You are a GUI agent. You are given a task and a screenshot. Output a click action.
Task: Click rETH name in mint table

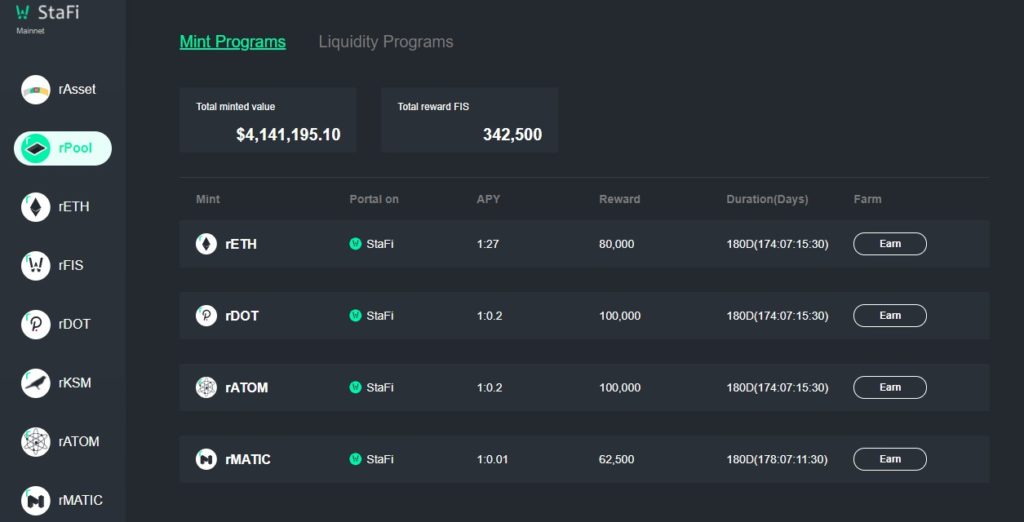click(x=241, y=244)
